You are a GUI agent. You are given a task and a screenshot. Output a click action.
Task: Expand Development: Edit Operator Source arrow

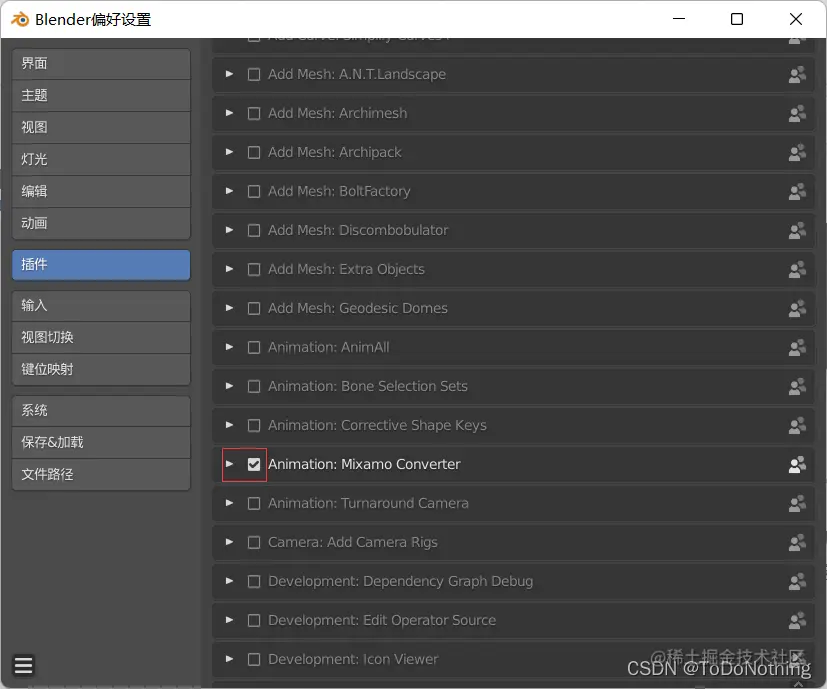229,621
